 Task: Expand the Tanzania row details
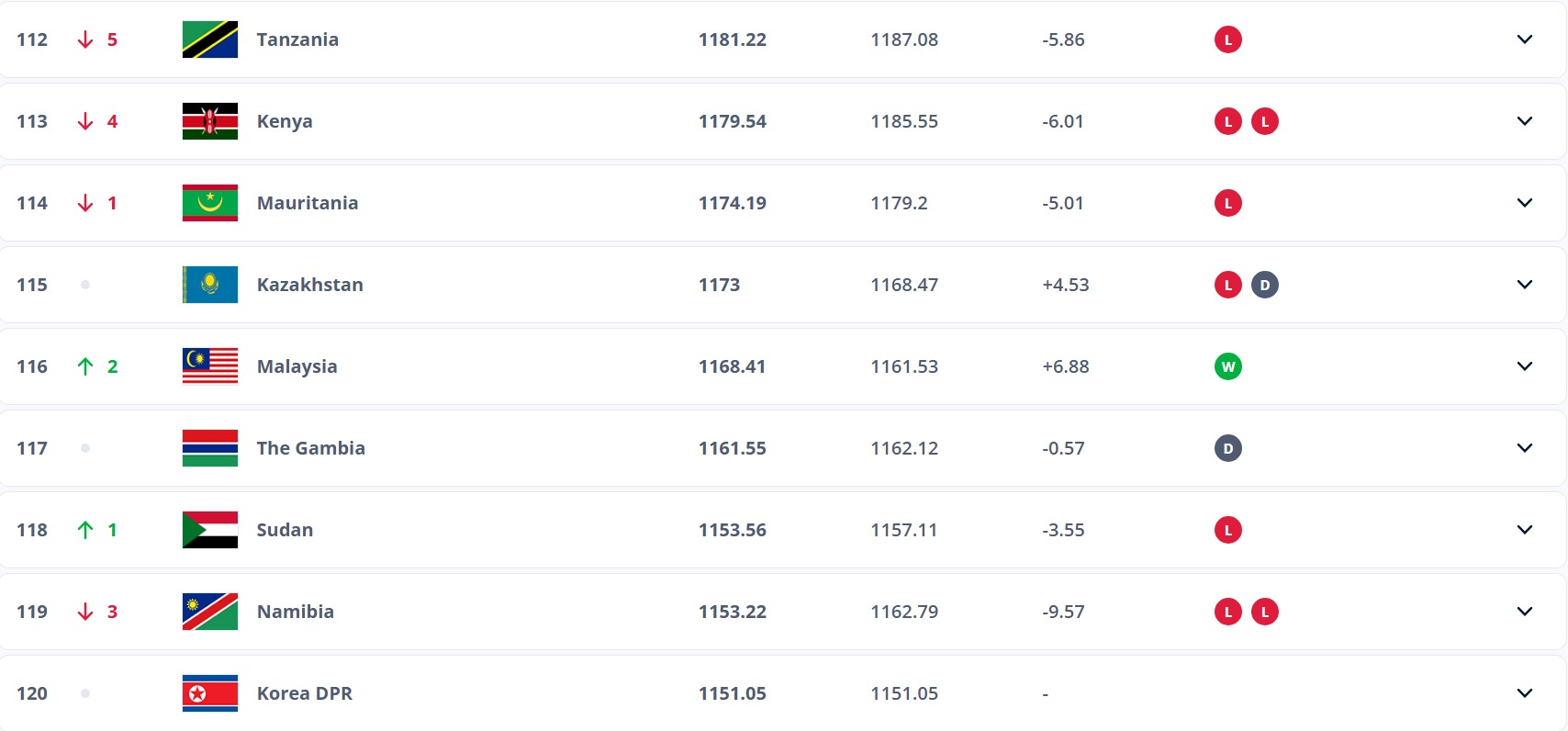pos(1525,39)
